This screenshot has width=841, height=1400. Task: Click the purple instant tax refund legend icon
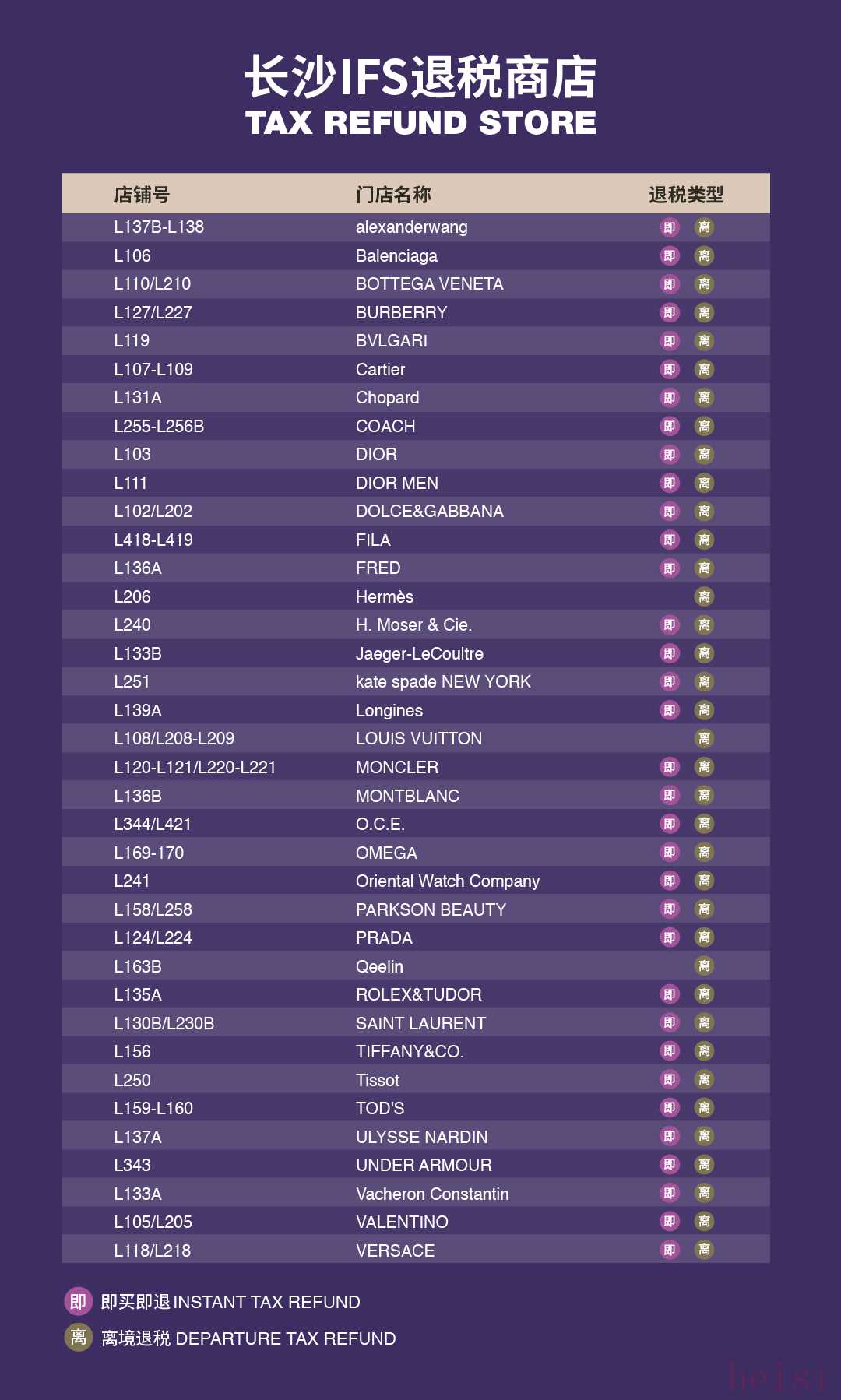coord(78,1301)
